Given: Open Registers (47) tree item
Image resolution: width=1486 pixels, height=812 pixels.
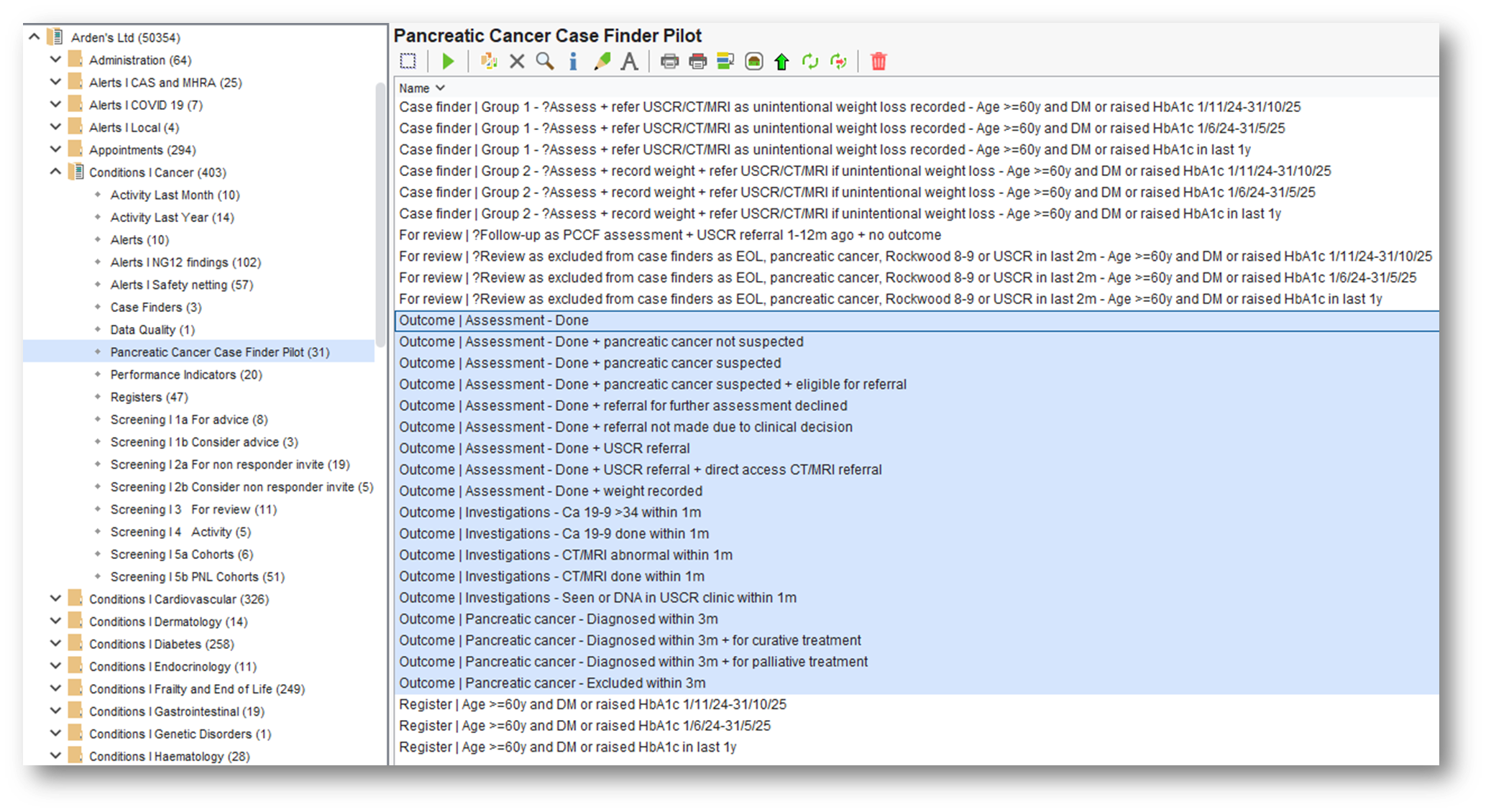Looking at the screenshot, I should pyautogui.click(x=149, y=397).
